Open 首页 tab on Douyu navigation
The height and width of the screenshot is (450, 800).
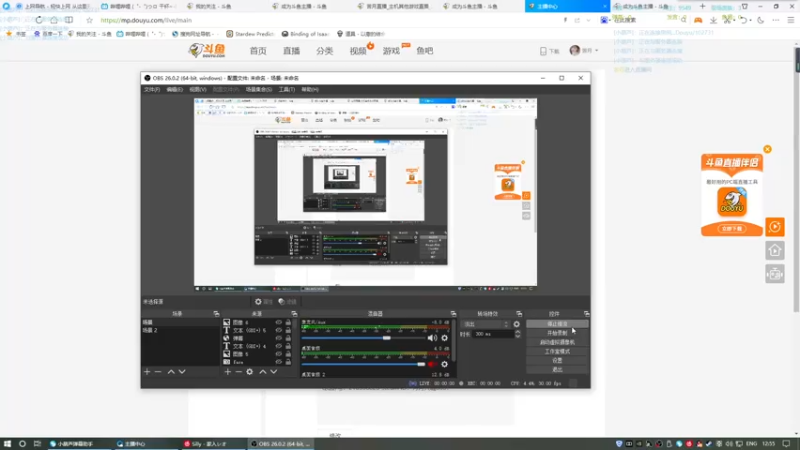click(x=258, y=51)
